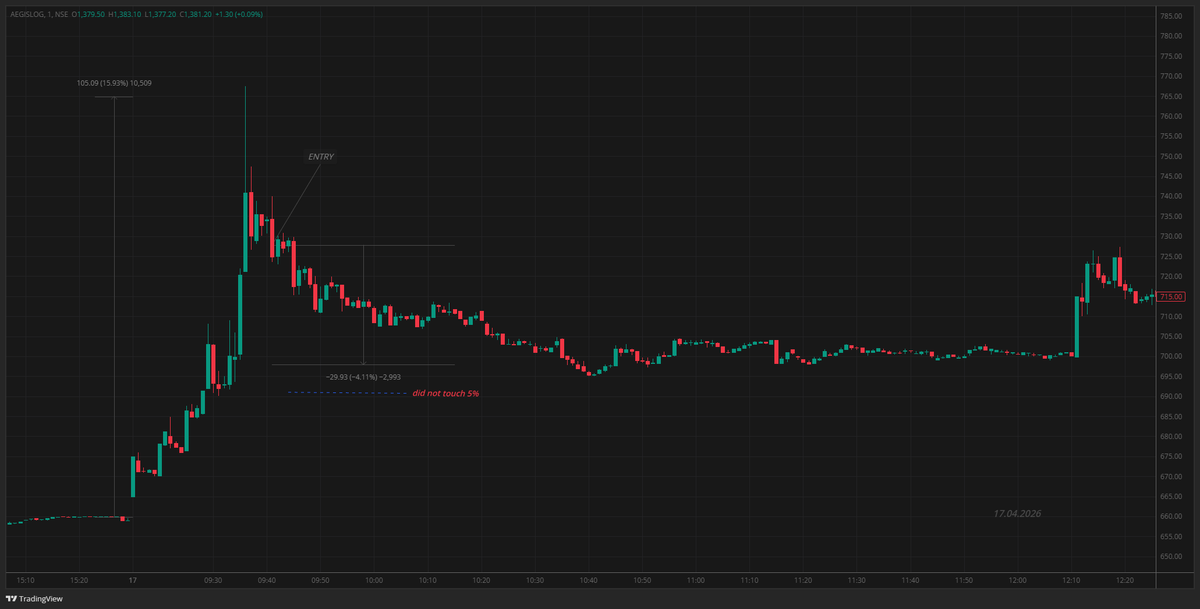Image resolution: width=1200 pixels, height=609 pixels.
Task: Click the 675.00 price axis label
Action: click(1172, 456)
